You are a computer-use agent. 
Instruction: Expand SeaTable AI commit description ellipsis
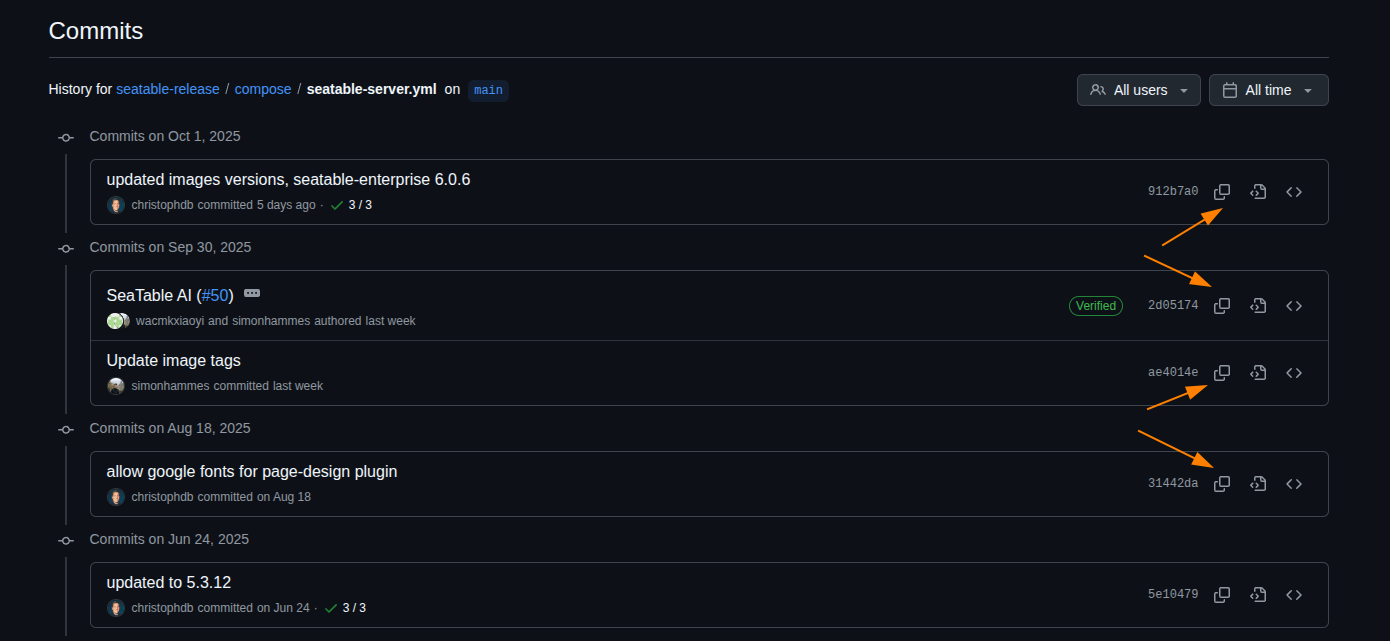tap(252, 294)
